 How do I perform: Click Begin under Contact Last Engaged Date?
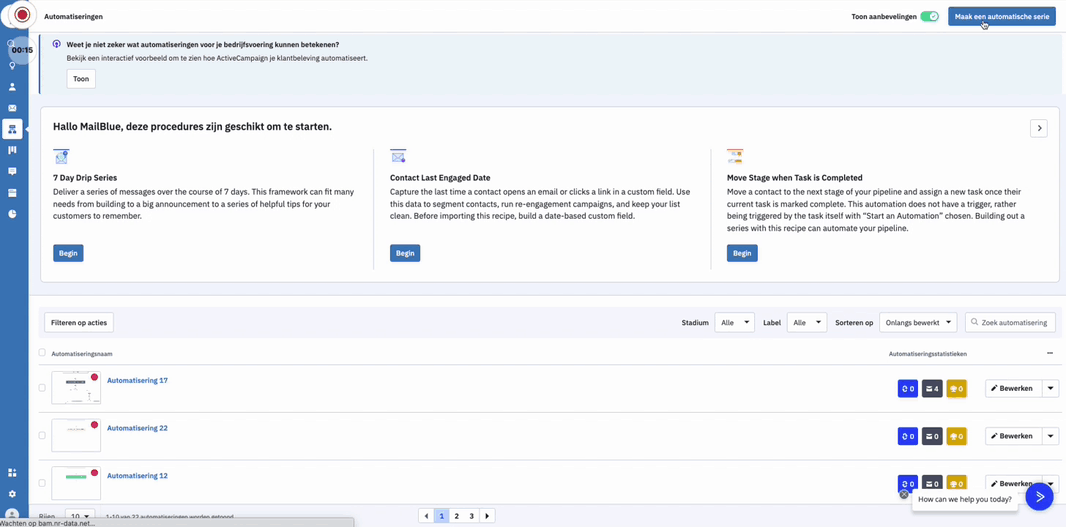405,253
